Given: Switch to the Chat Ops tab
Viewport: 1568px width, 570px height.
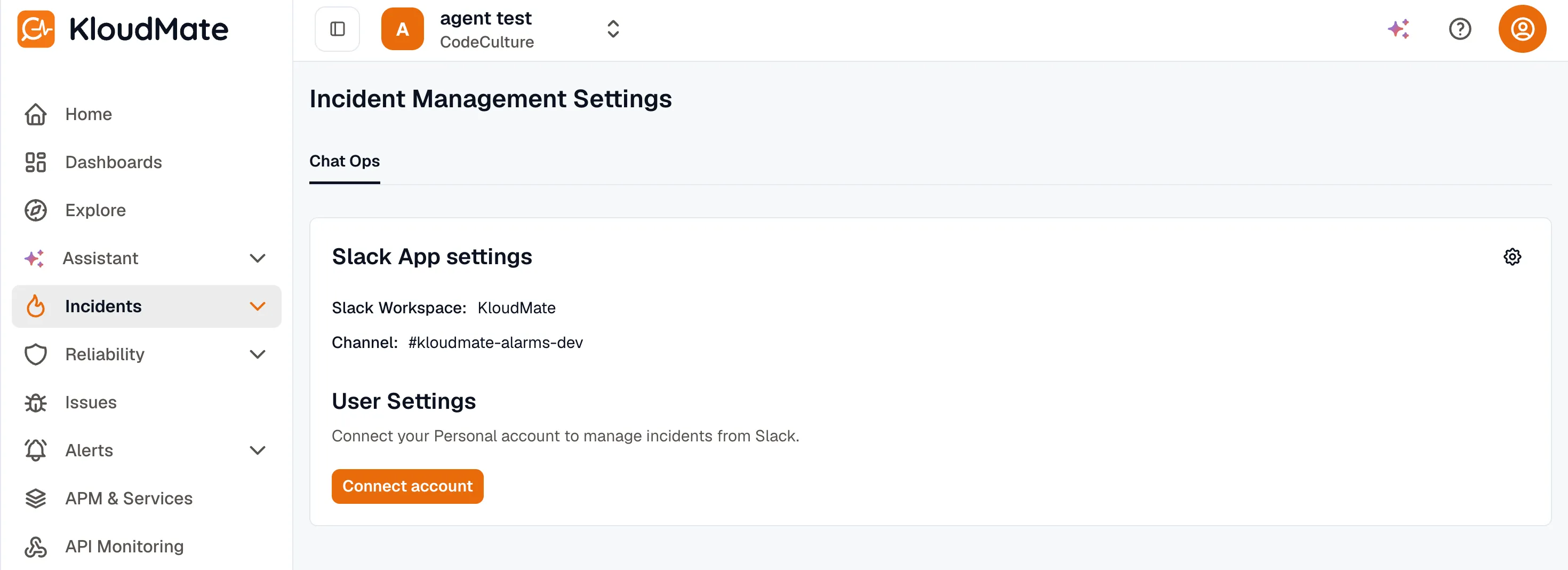Looking at the screenshot, I should pos(345,161).
